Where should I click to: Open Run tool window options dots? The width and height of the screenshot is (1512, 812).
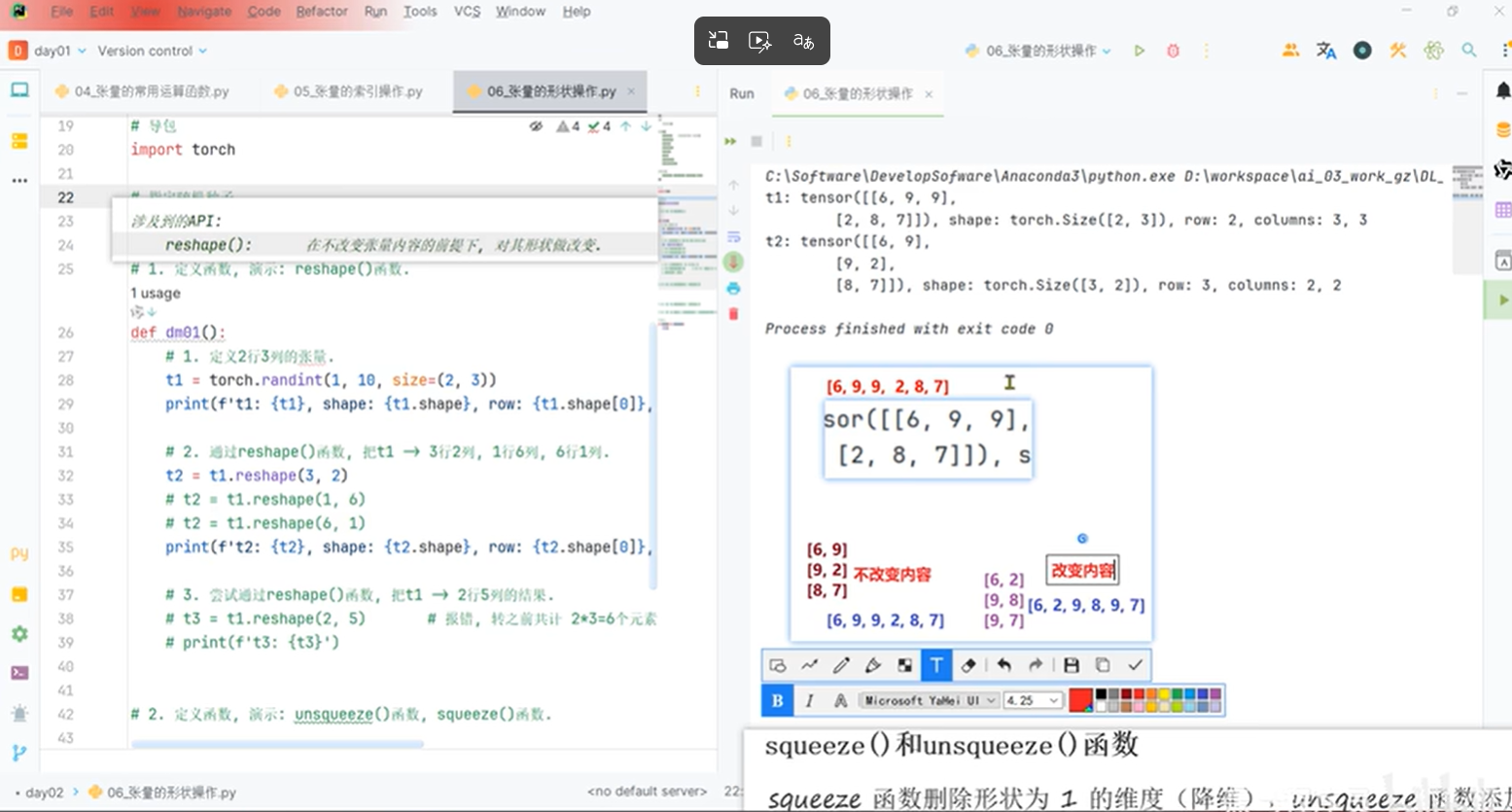[x=1436, y=93]
